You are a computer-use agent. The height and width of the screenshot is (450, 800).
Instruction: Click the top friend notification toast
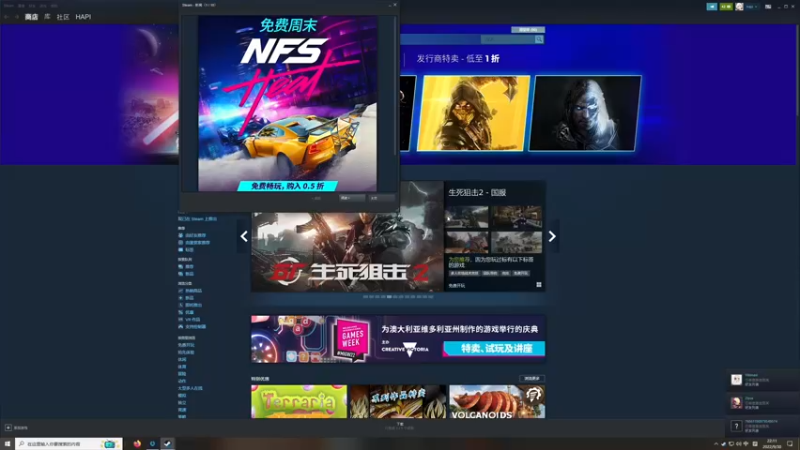pos(763,380)
